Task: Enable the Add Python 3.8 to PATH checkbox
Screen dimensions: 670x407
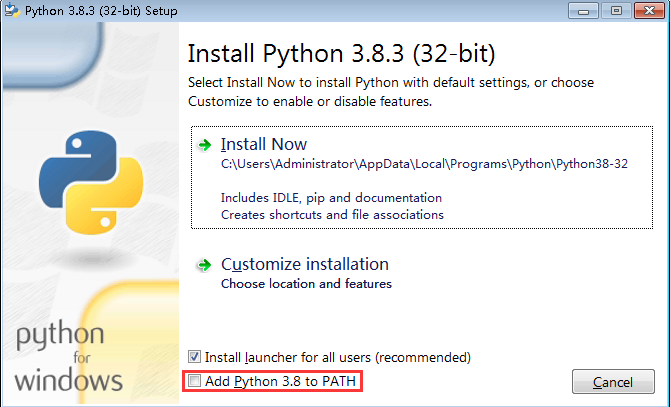Action: point(194,381)
